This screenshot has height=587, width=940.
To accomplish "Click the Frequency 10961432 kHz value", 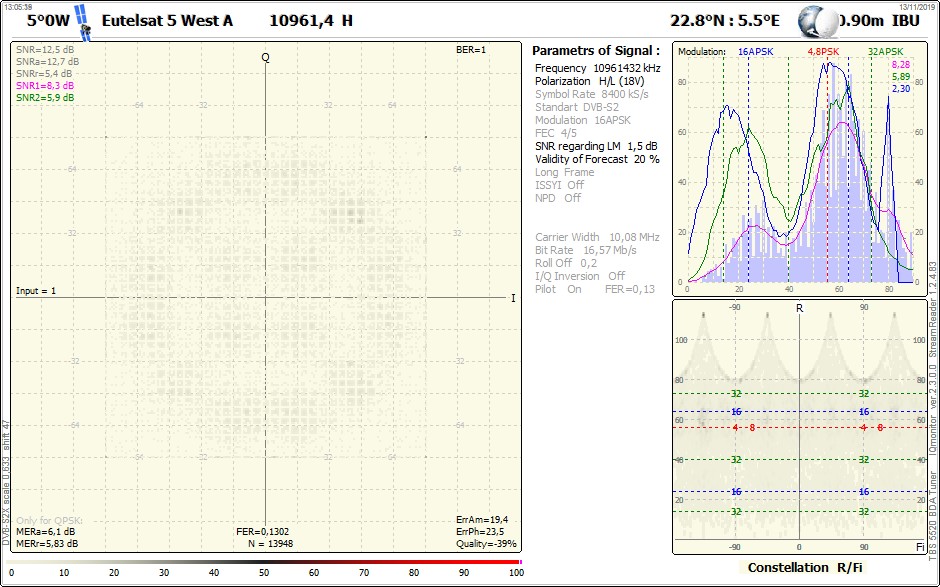I will pyautogui.click(x=597, y=68).
